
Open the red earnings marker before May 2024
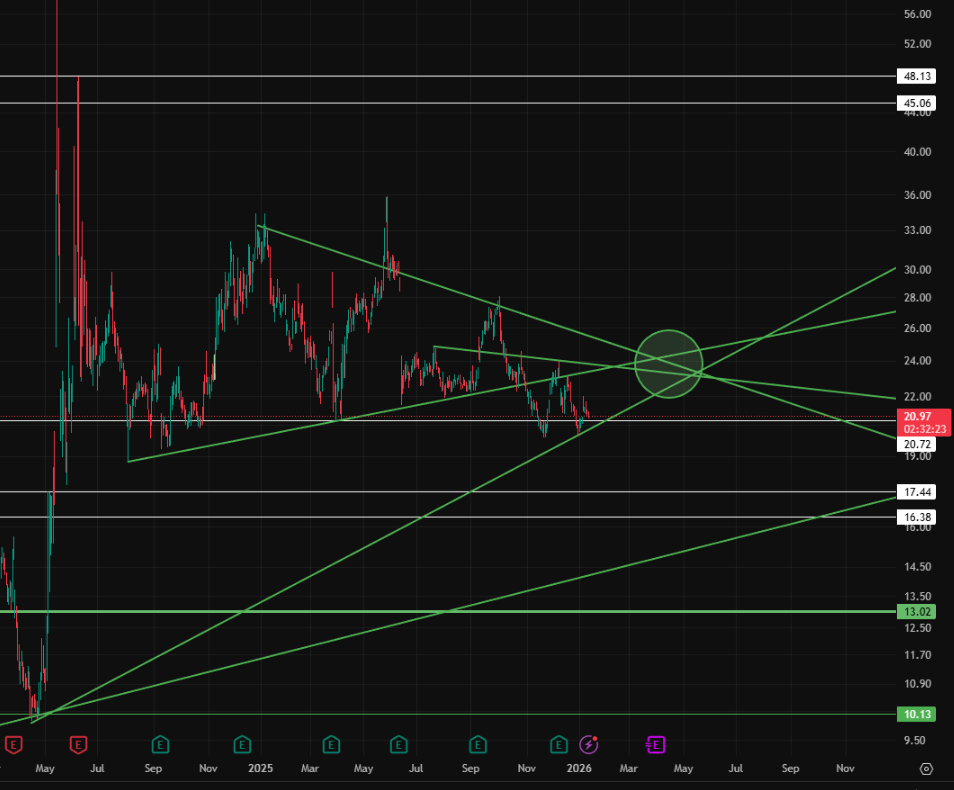(13, 744)
